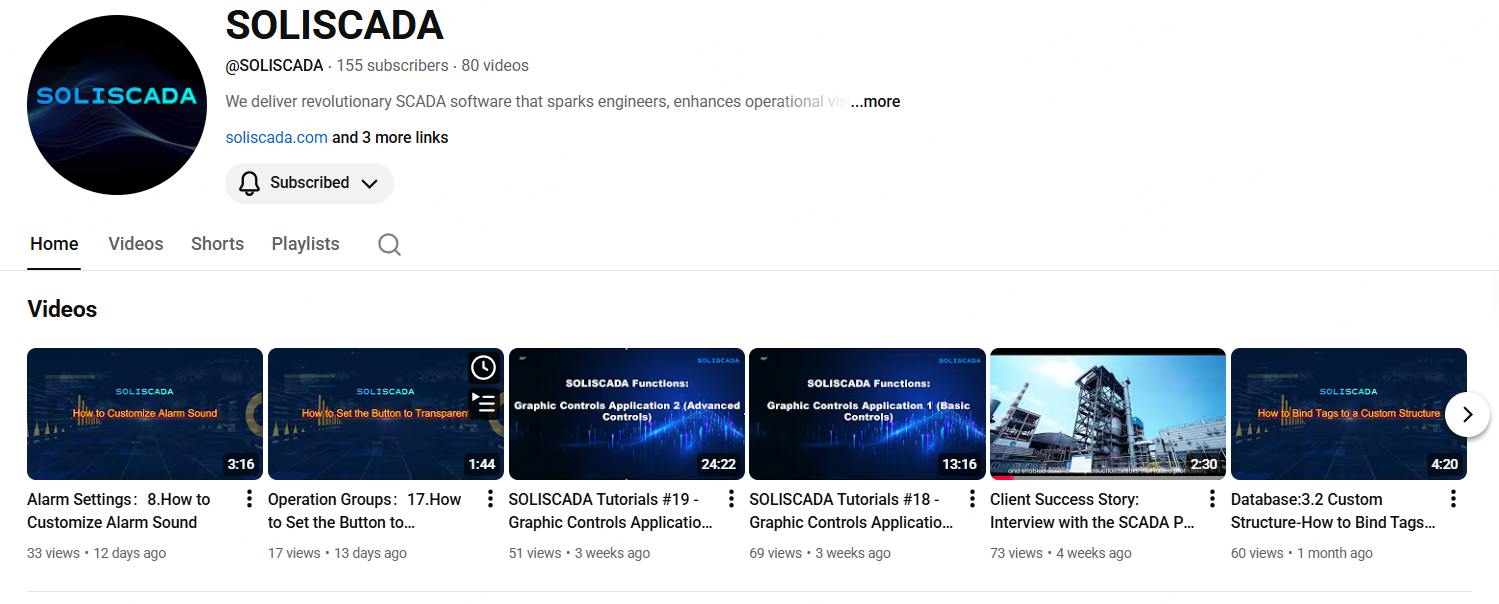Open the soliscada.com link
The image size is (1499, 604).
pos(276,138)
